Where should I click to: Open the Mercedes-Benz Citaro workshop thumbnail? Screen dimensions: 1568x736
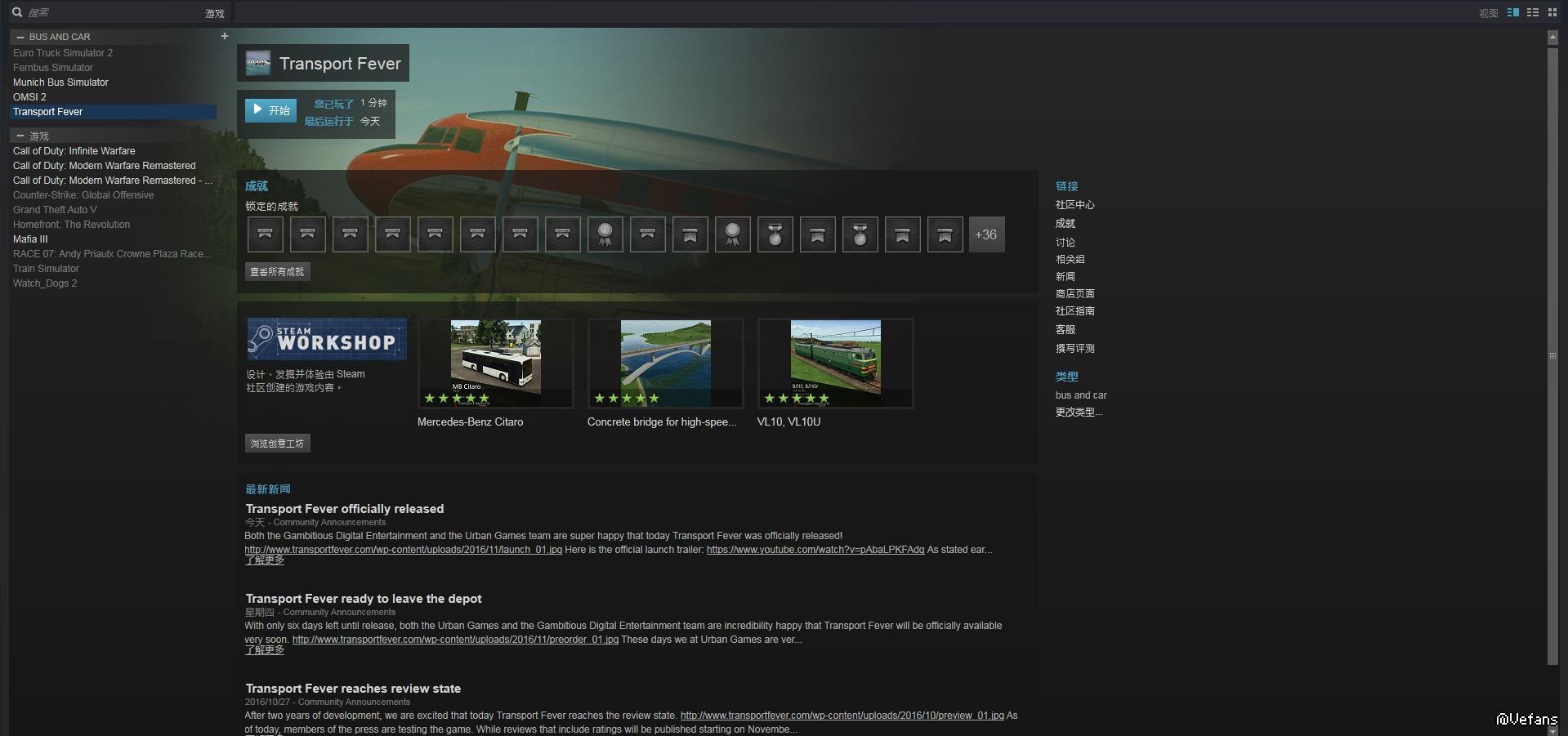[x=496, y=364]
